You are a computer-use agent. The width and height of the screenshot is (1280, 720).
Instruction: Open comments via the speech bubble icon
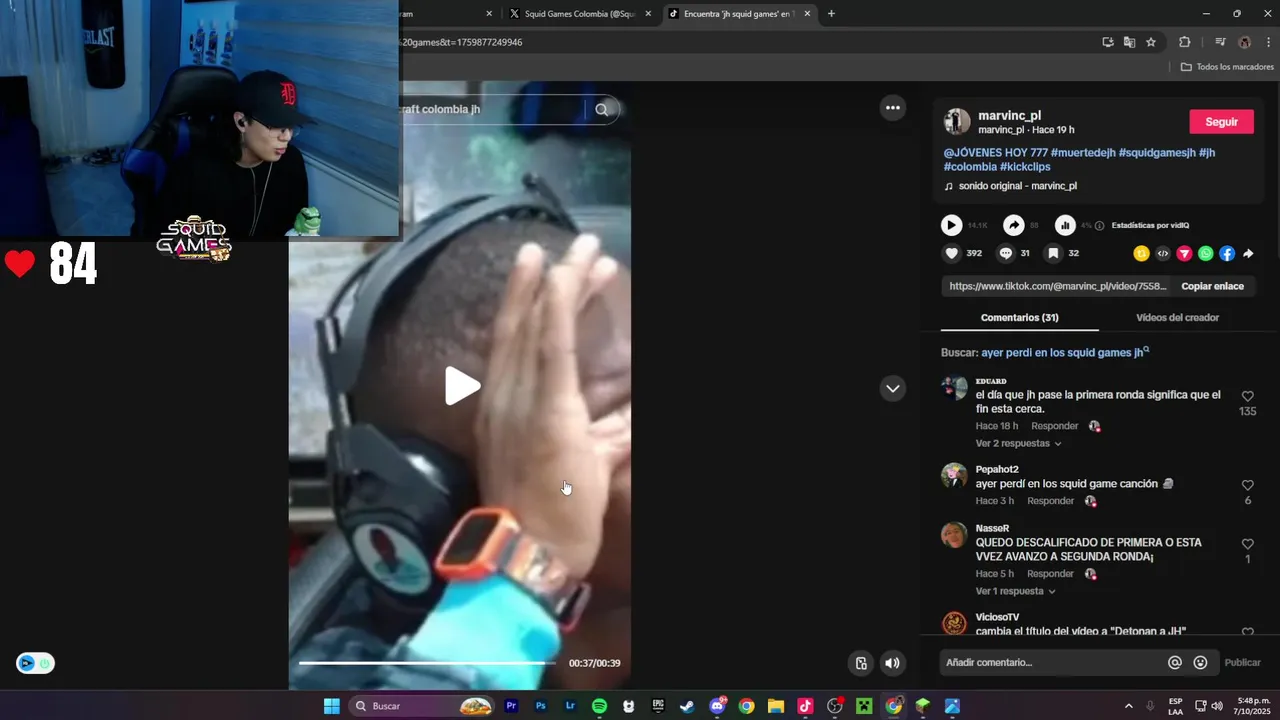(x=1006, y=254)
